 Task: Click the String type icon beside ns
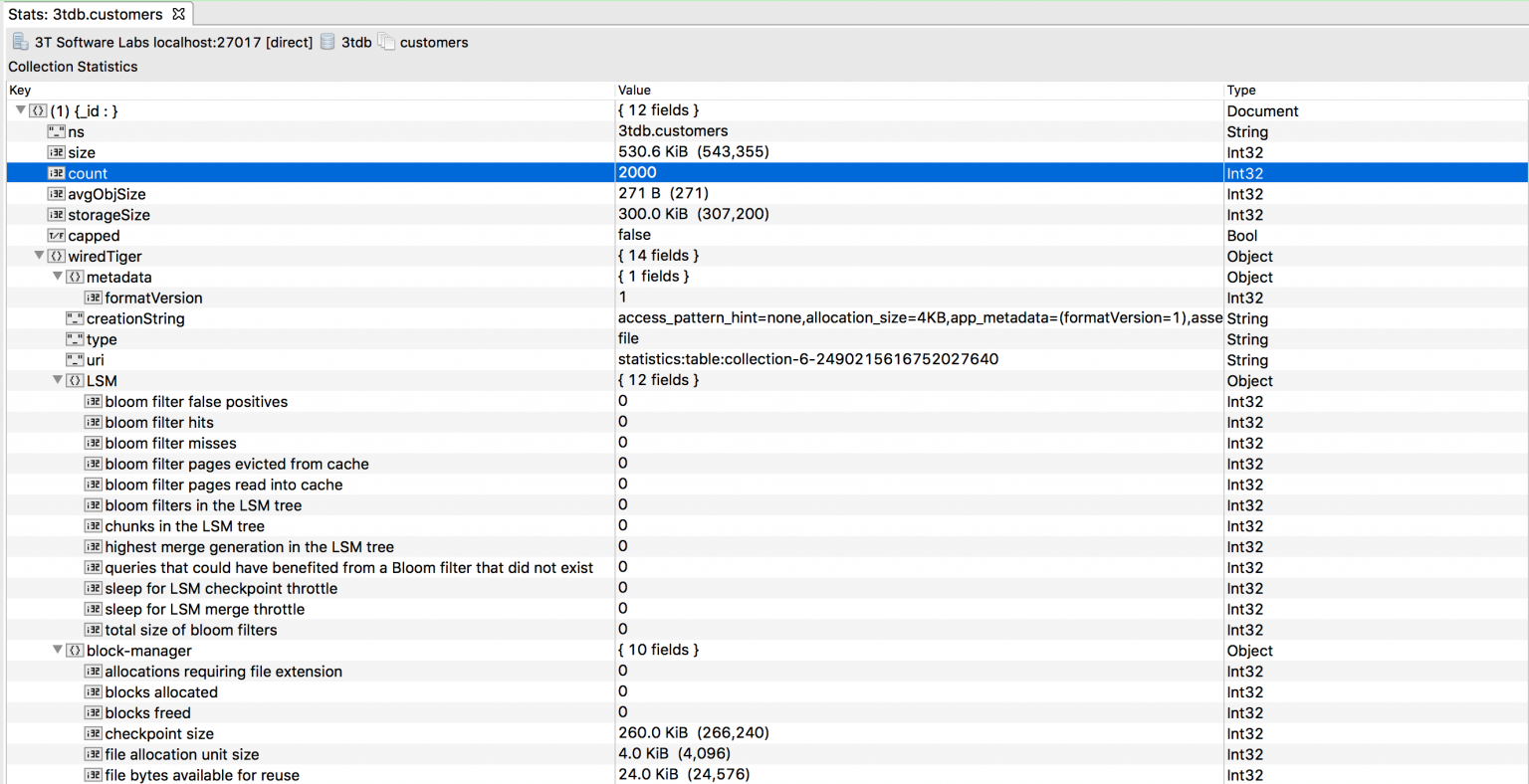pyautogui.click(x=57, y=131)
